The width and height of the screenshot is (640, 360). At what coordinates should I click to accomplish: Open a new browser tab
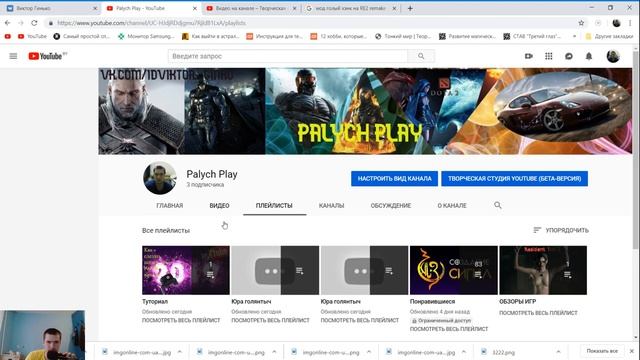click(410, 8)
